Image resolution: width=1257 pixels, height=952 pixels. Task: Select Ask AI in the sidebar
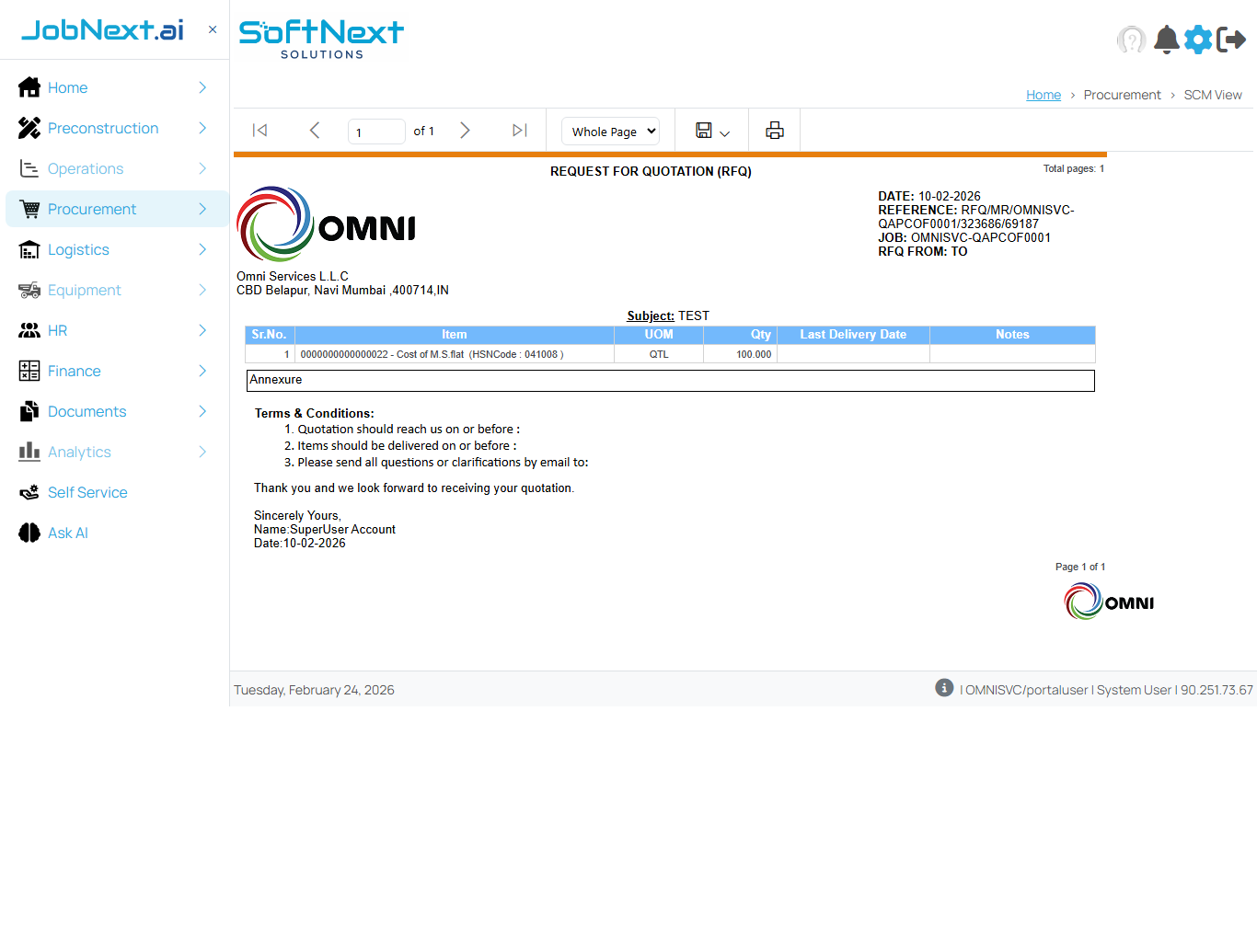coord(67,533)
